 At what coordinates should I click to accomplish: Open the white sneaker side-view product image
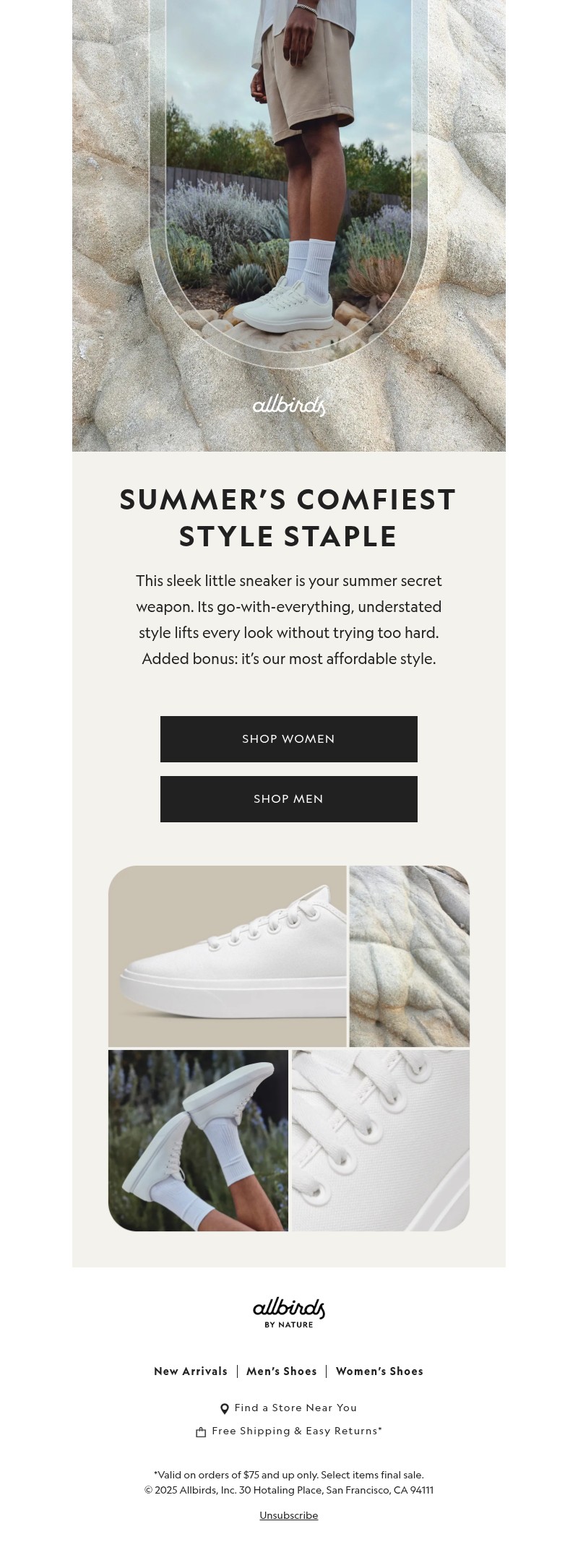coord(228,956)
